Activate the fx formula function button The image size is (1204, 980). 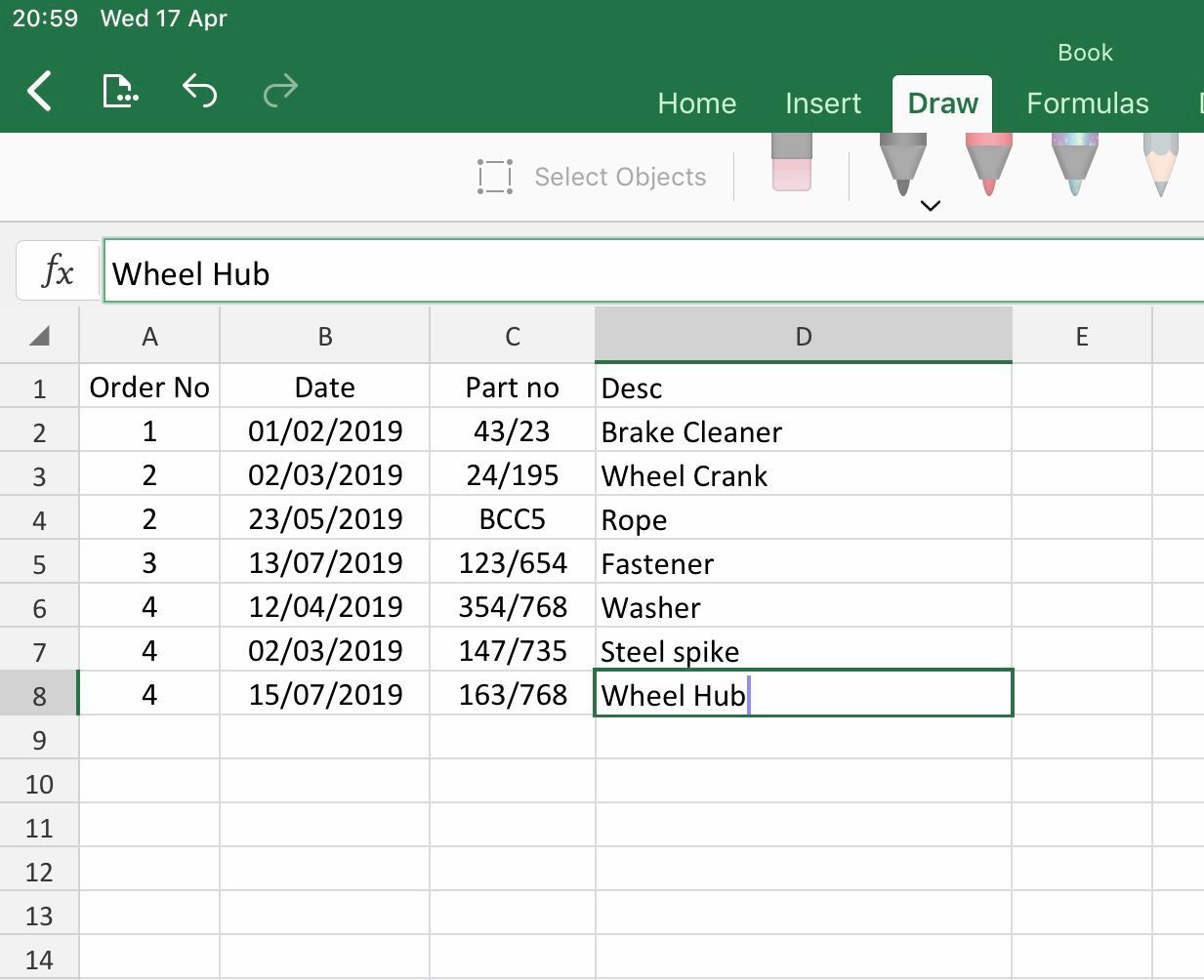coord(59,270)
